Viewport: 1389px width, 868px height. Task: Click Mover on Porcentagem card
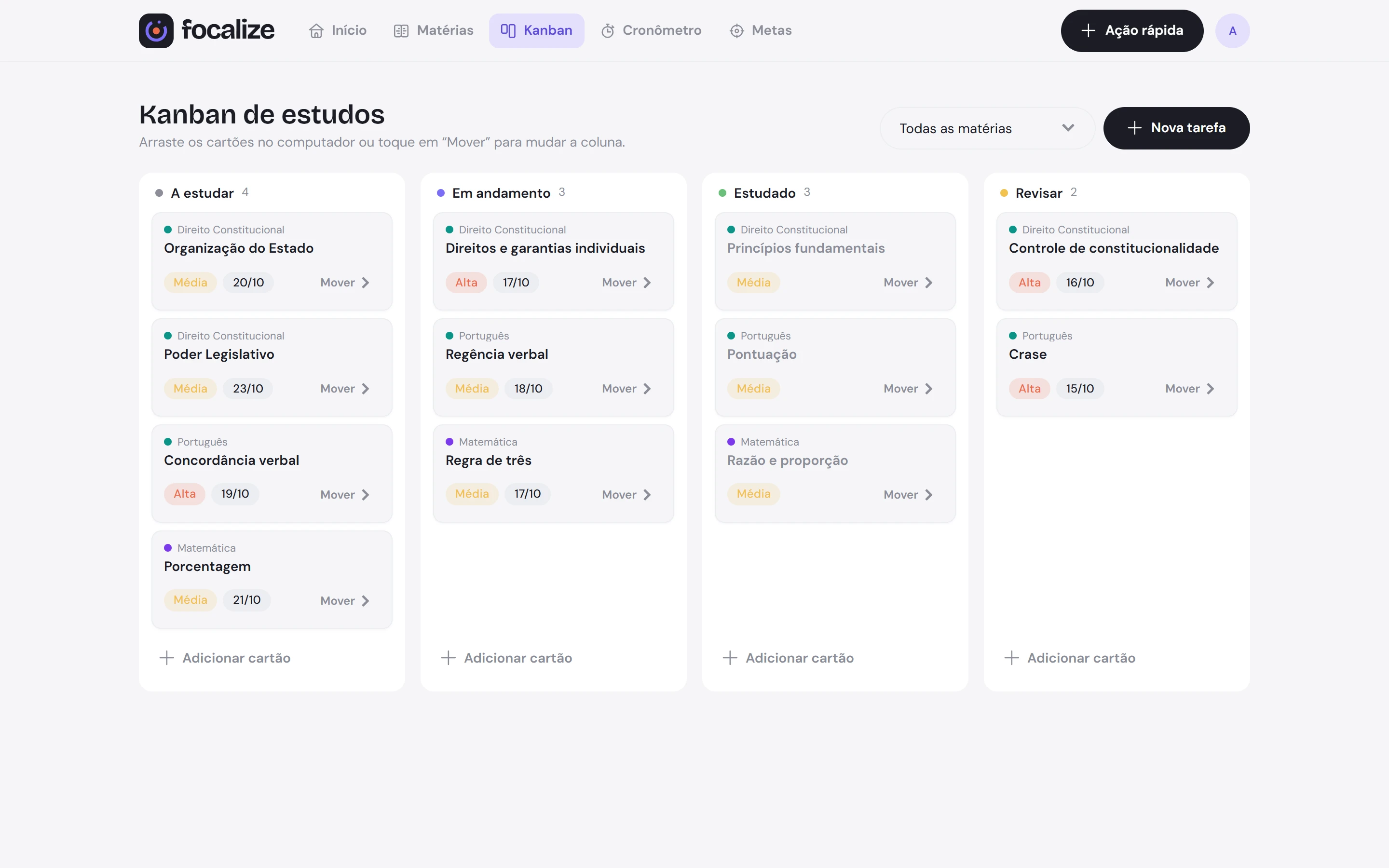345,600
